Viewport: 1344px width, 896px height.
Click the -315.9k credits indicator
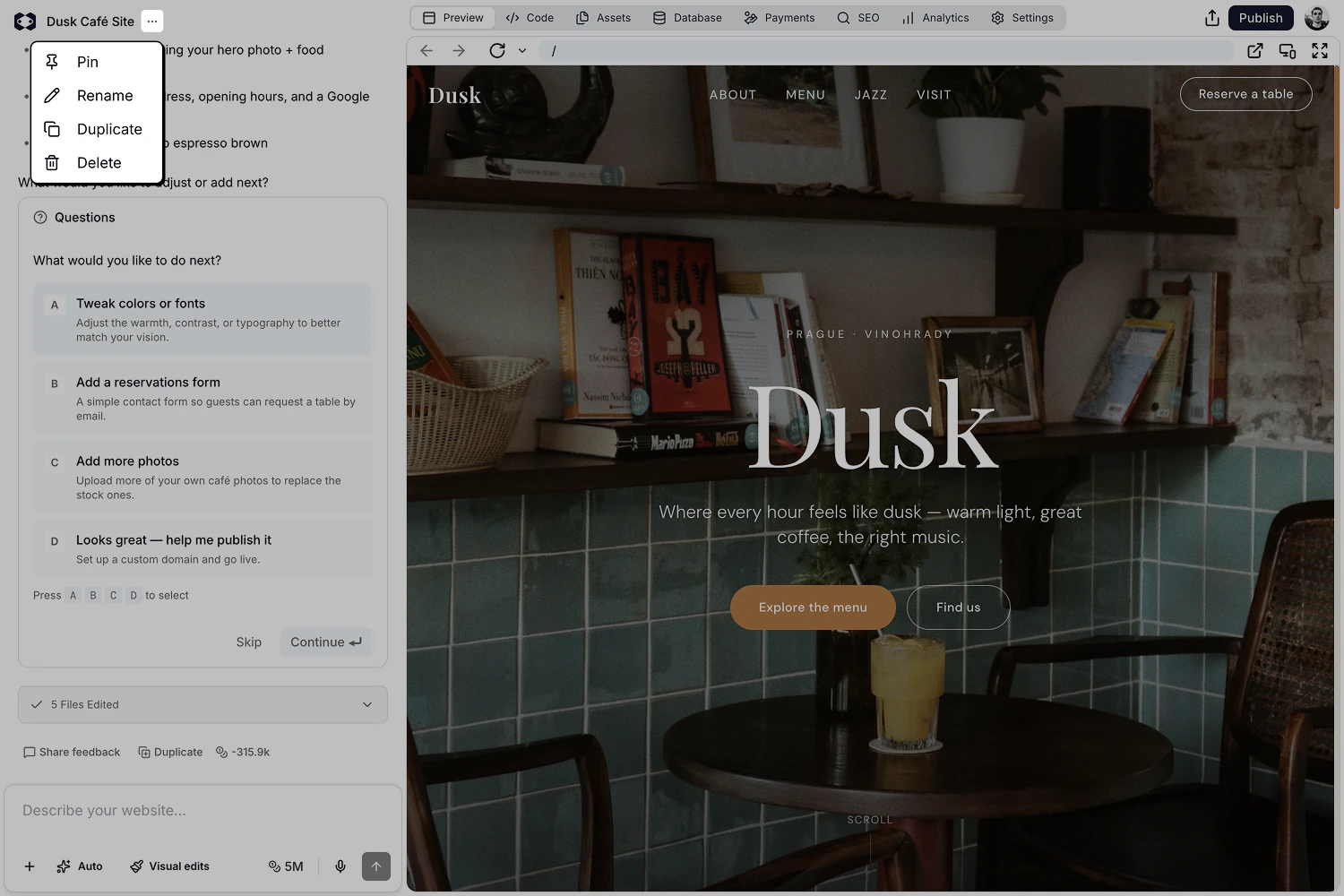243,753
